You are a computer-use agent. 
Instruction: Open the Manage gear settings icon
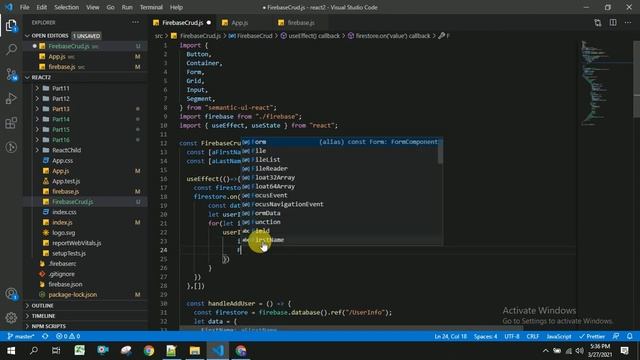coord(11,317)
